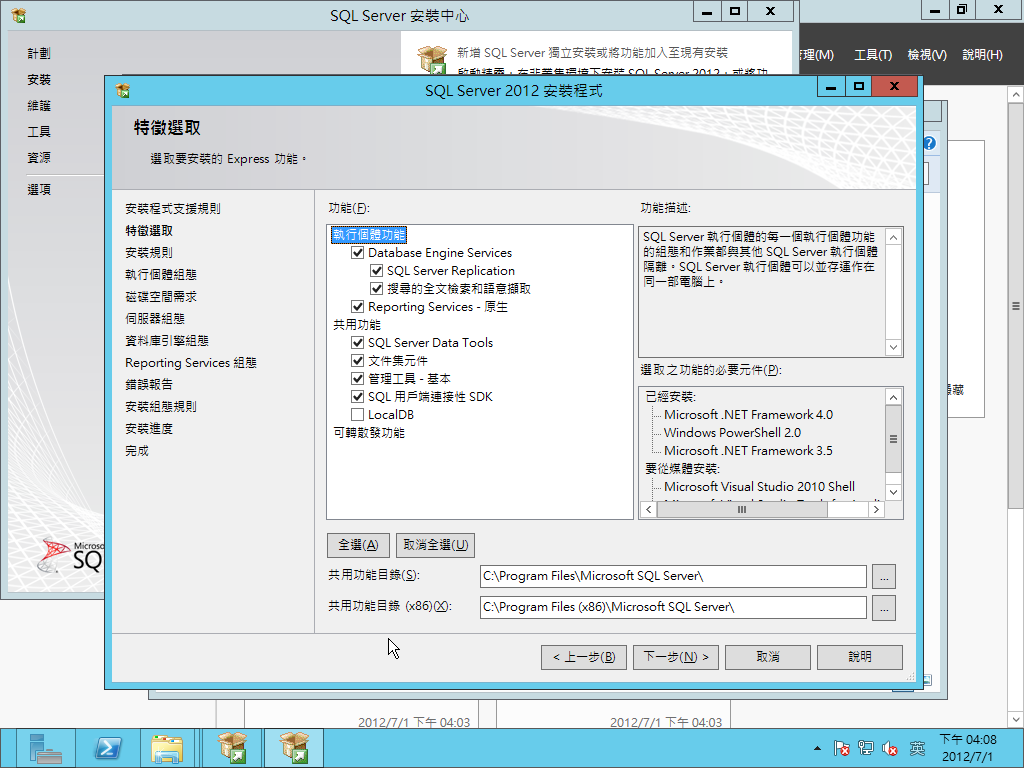Open 維護 in SQL Server 安裝中心

[39, 106]
